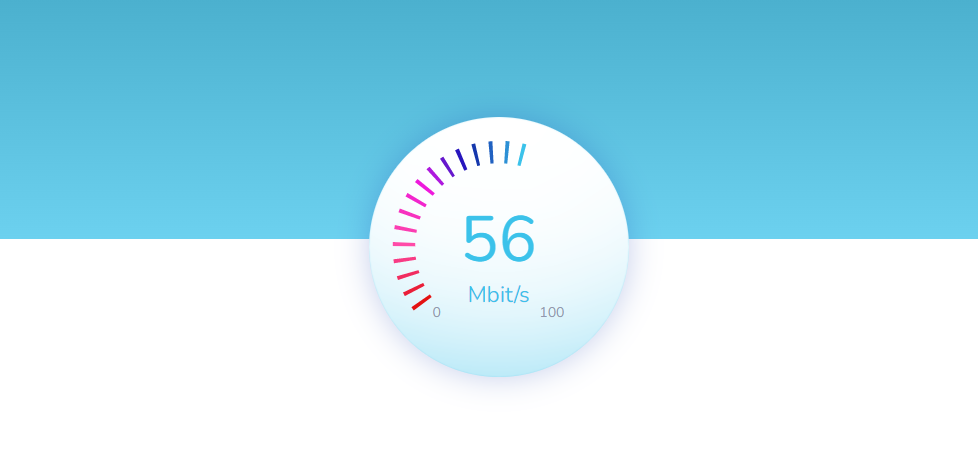Viewport: 978px width, 461px height.
Task: Click the second gauge tick from 0
Action: pos(414,289)
